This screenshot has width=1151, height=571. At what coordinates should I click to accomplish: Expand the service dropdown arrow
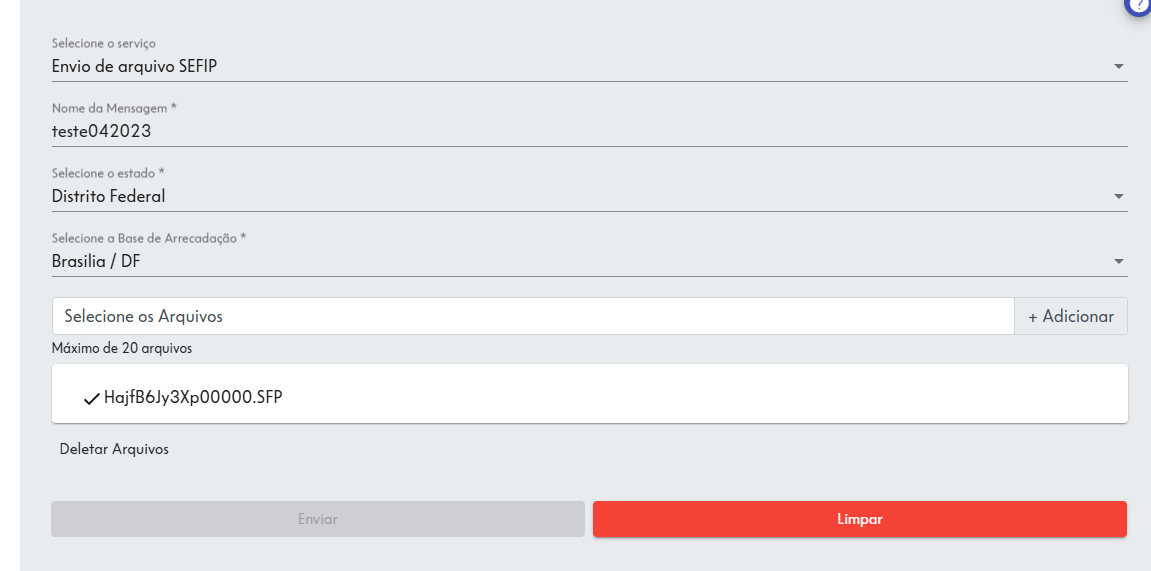point(1118,67)
